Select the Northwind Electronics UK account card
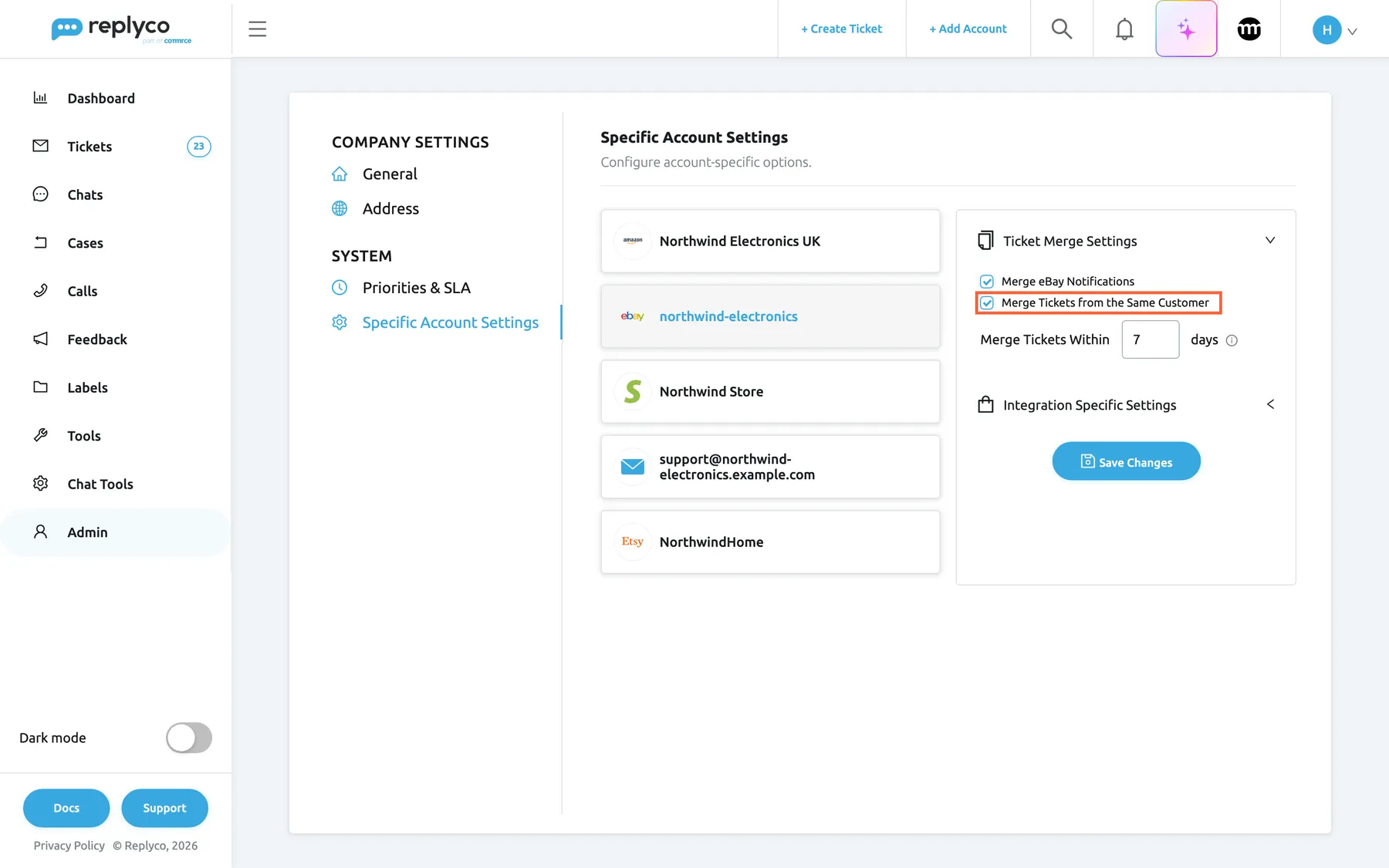The image size is (1389, 868). point(770,241)
